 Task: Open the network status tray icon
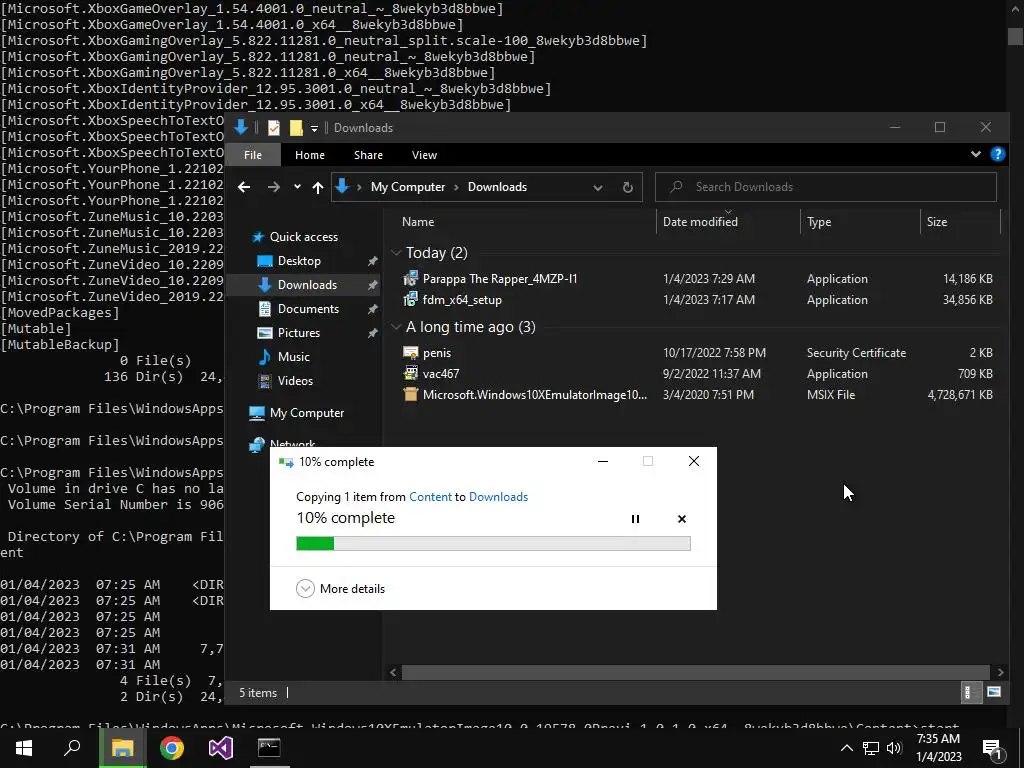pos(871,748)
